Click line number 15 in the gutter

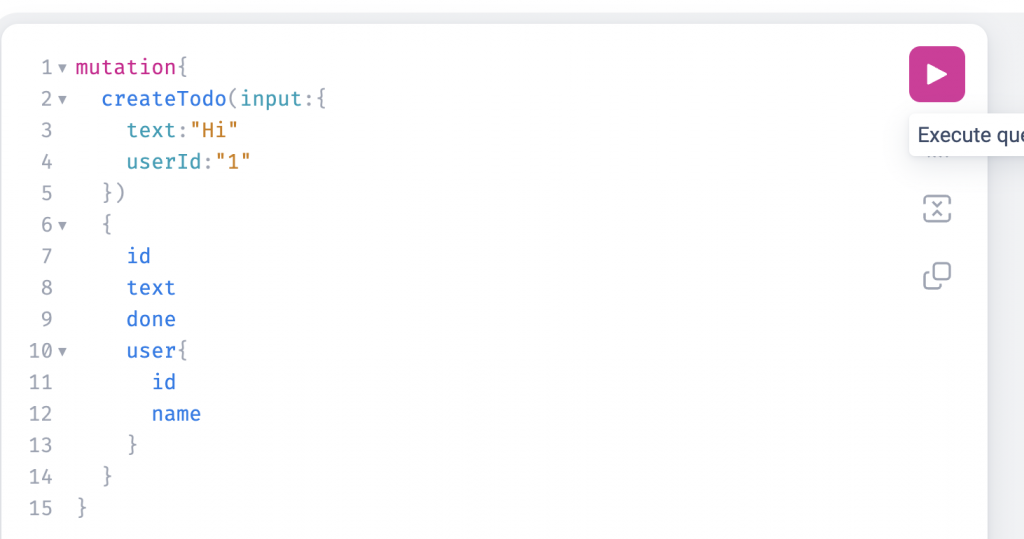click(x=40, y=508)
